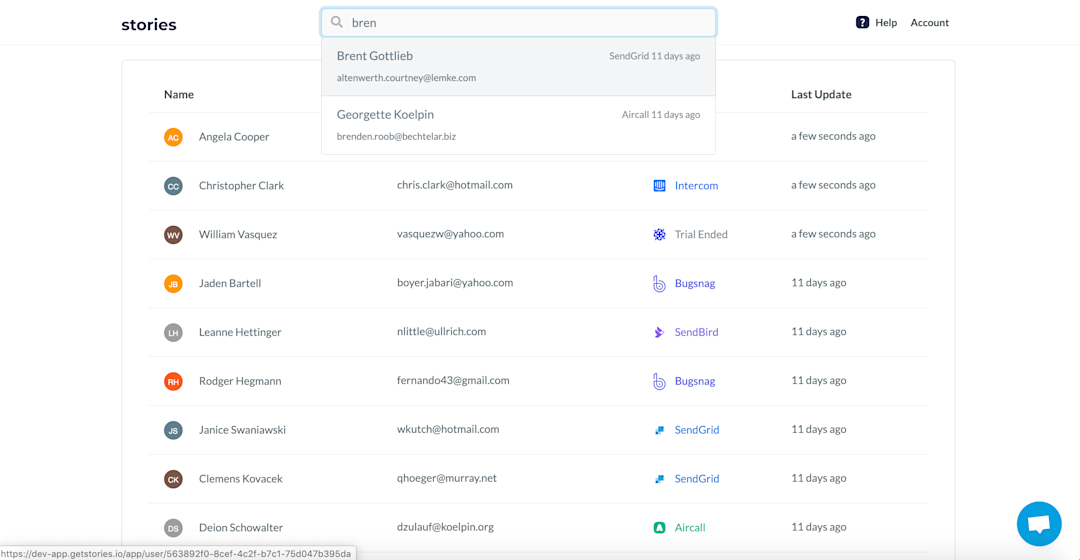
Task: Click Deion Schowalter's Aircall icon
Action: tap(659, 528)
